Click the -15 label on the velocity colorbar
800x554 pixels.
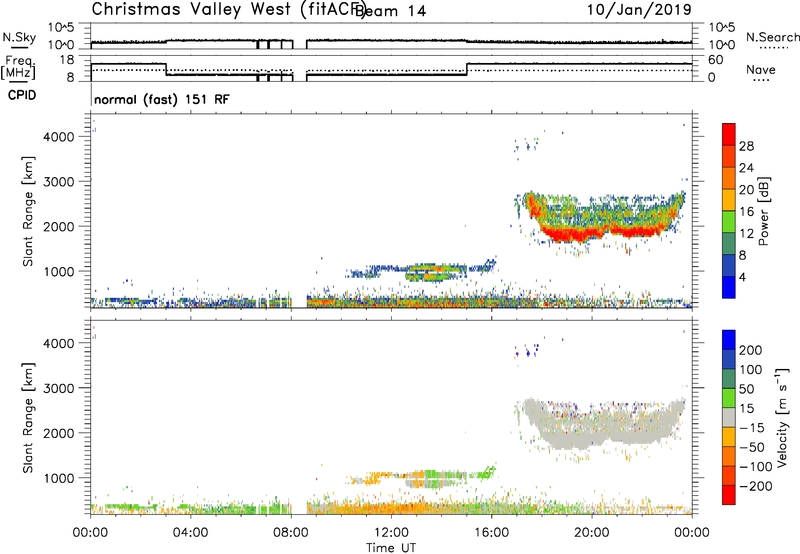752,427
